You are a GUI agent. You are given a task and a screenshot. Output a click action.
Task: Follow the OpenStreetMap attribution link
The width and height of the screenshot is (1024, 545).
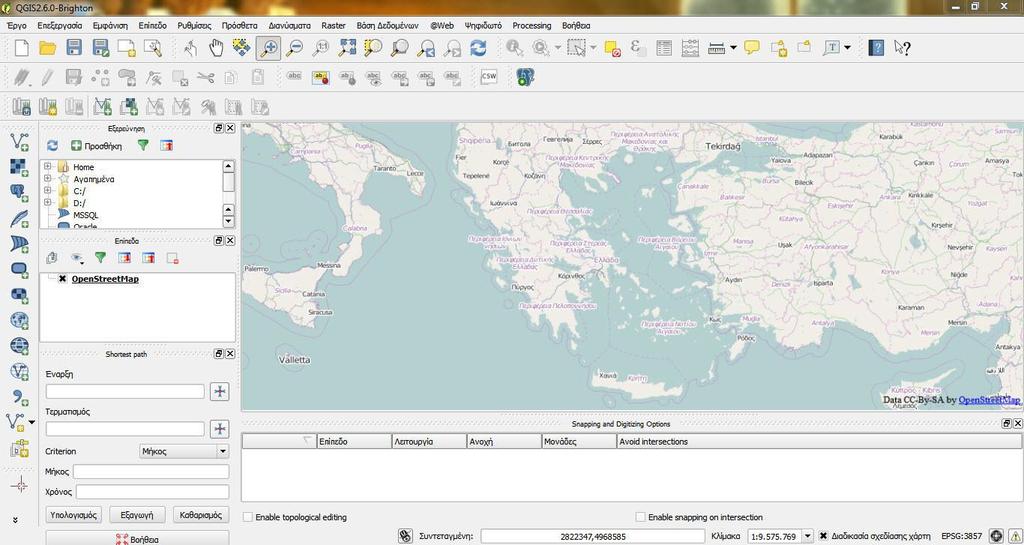tap(989, 399)
